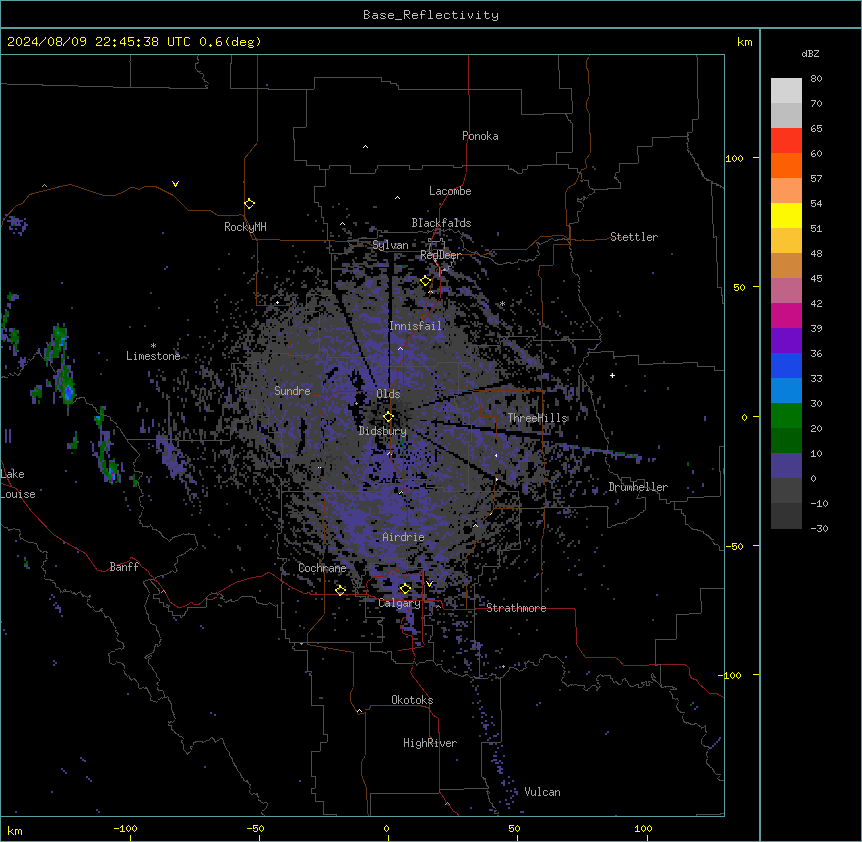Click the Banff town label
862x842 pixels.
coord(124,567)
